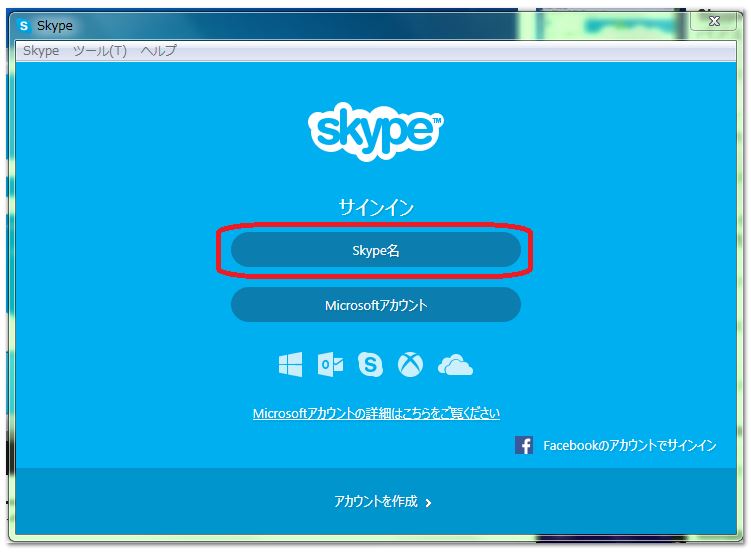Click the Outlook icon

(x=330, y=365)
